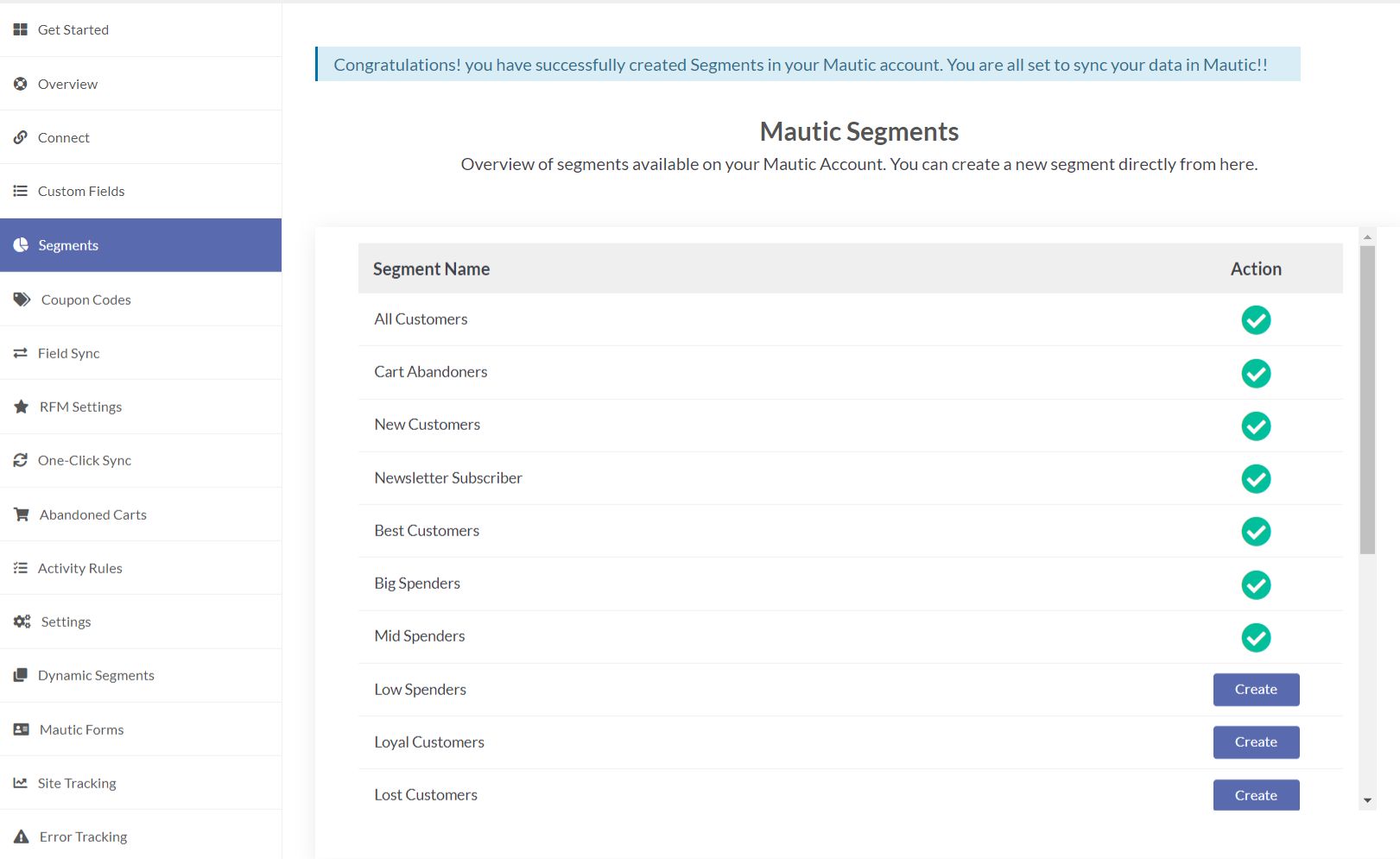The image size is (1400, 859).
Task: Click the Connect link icon
Action: [20, 137]
